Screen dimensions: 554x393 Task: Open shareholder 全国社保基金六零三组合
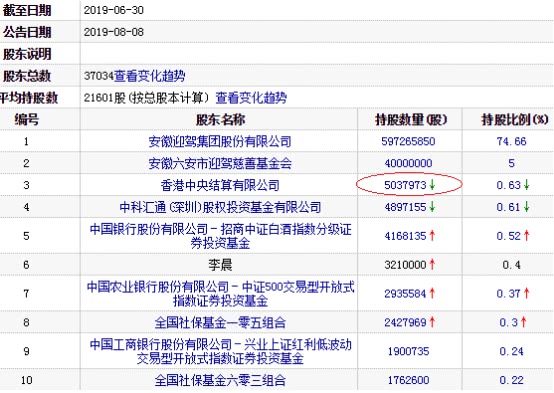tap(220, 380)
